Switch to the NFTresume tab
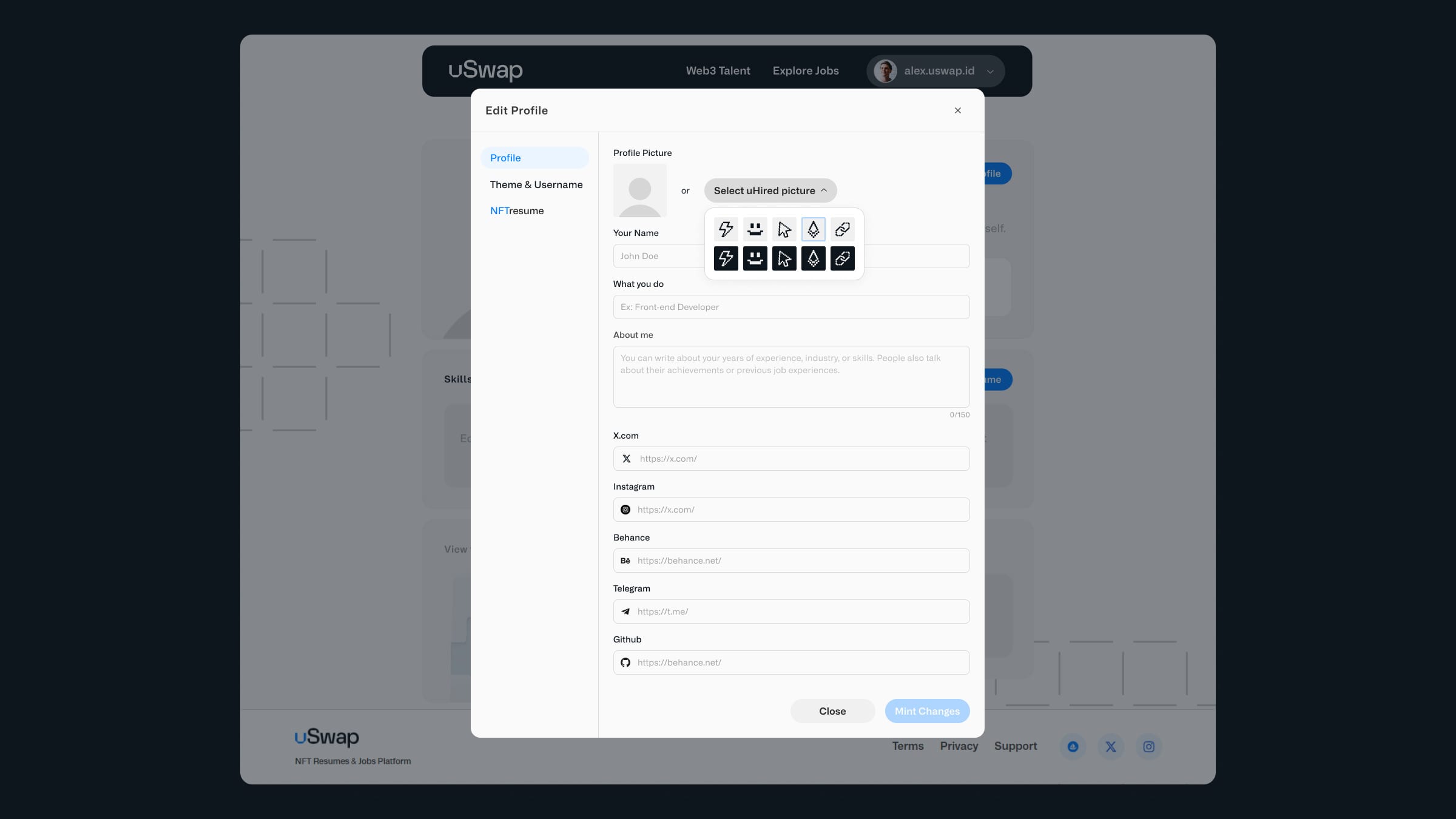1456x819 pixels. click(x=517, y=211)
